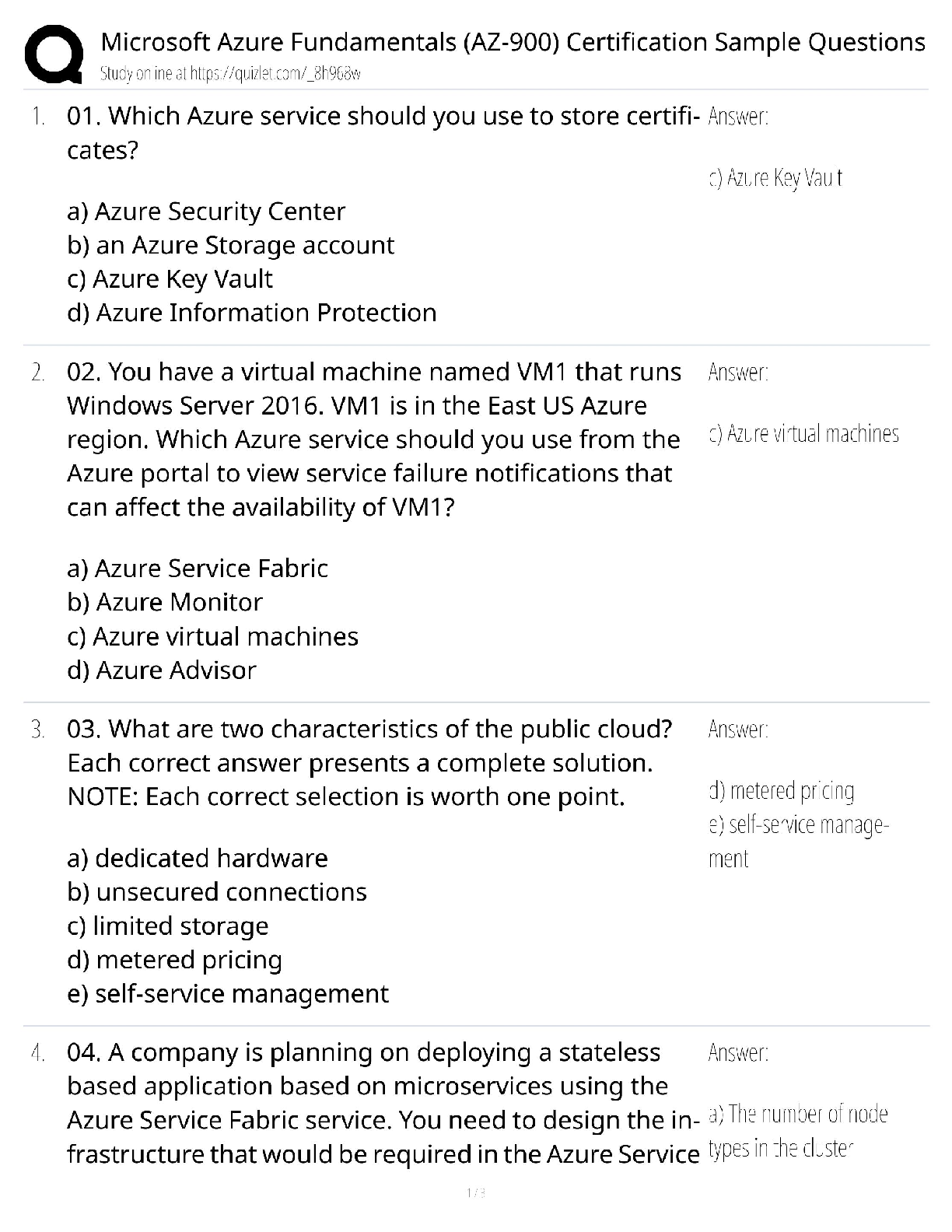
Task: Click the page number indicator 1/3
Action: [475, 1192]
